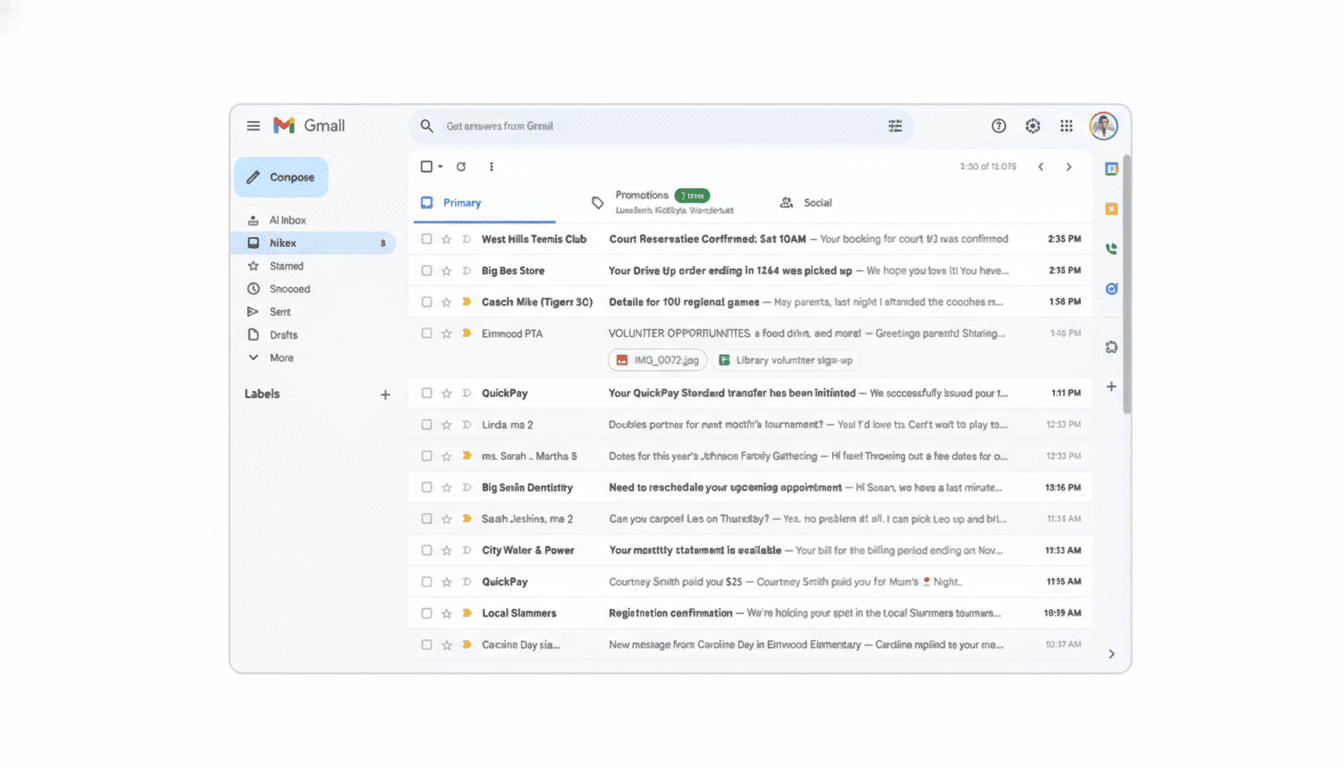The height and width of the screenshot is (768, 1344).
Task: Star the City Water & Power email
Action: click(x=446, y=550)
